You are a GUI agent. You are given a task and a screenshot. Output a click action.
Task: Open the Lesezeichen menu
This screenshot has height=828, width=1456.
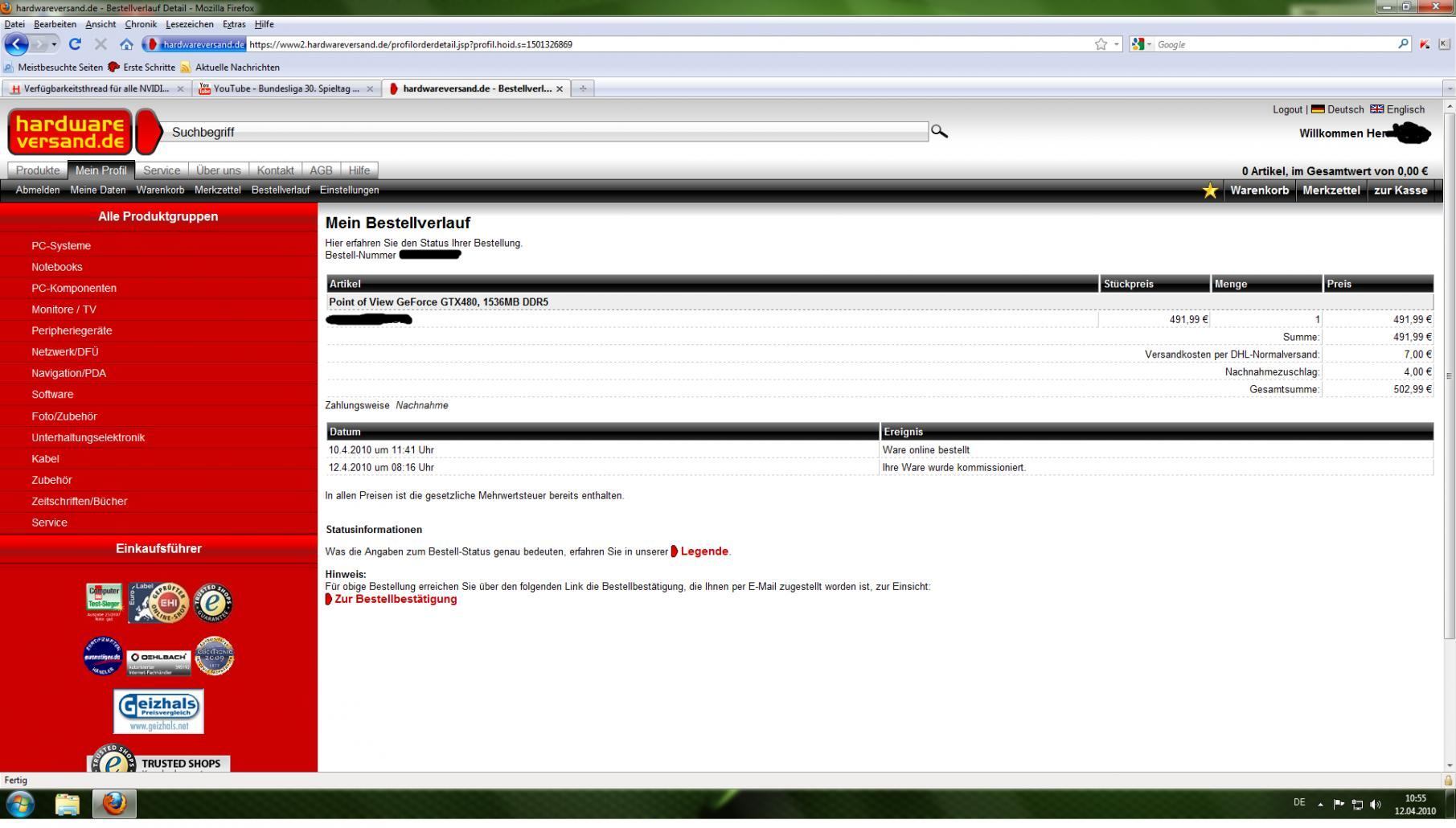pyautogui.click(x=190, y=24)
